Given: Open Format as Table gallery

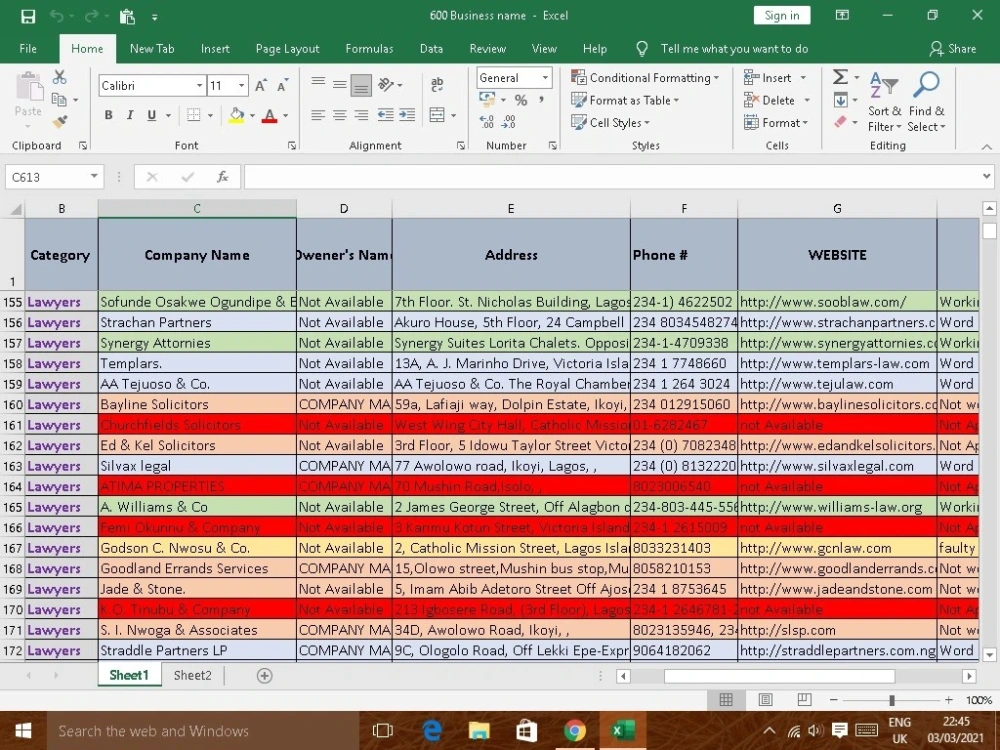Looking at the screenshot, I should tap(625, 100).
